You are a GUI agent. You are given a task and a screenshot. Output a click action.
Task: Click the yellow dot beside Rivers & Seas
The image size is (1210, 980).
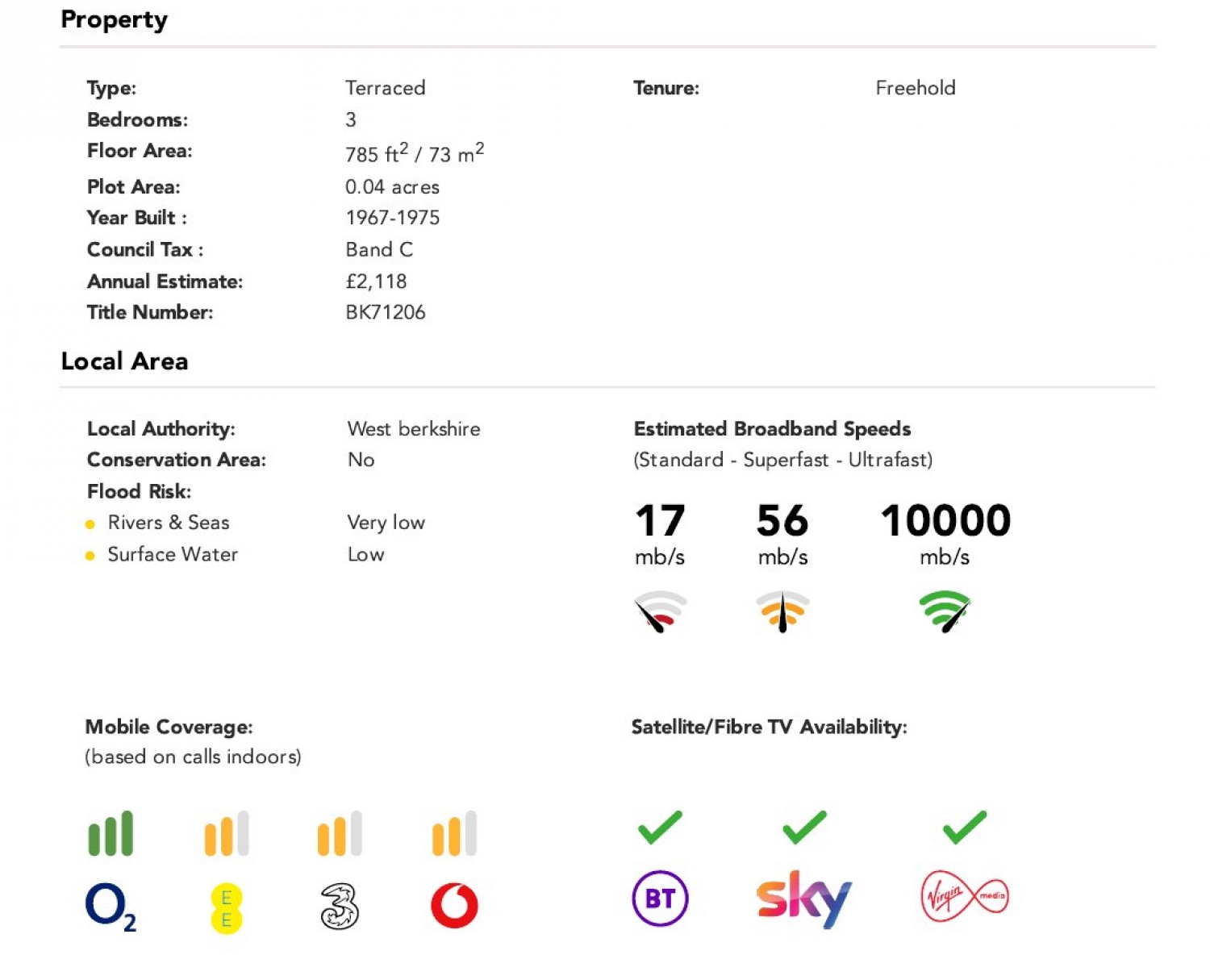[x=90, y=524]
